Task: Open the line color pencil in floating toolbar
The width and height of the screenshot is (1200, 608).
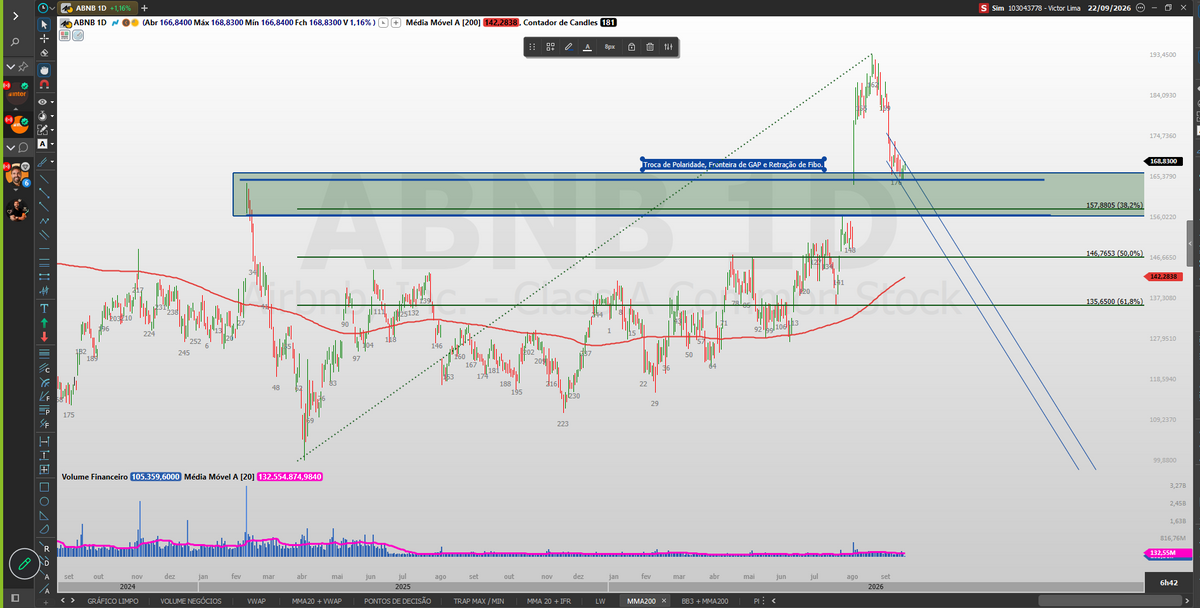Action: 568,46
